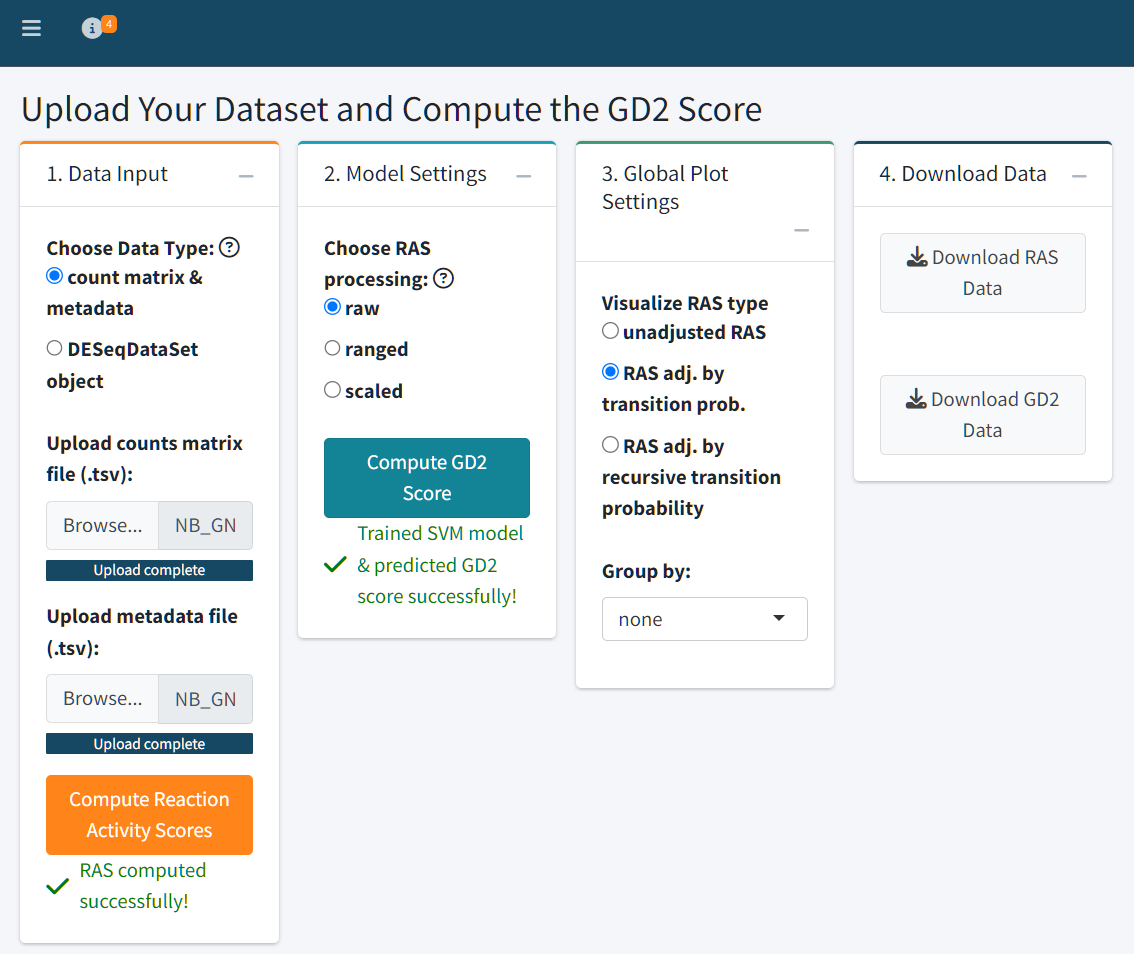Collapse the Model Settings box
This screenshot has width=1134, height=954.
[x=524, y=176]
